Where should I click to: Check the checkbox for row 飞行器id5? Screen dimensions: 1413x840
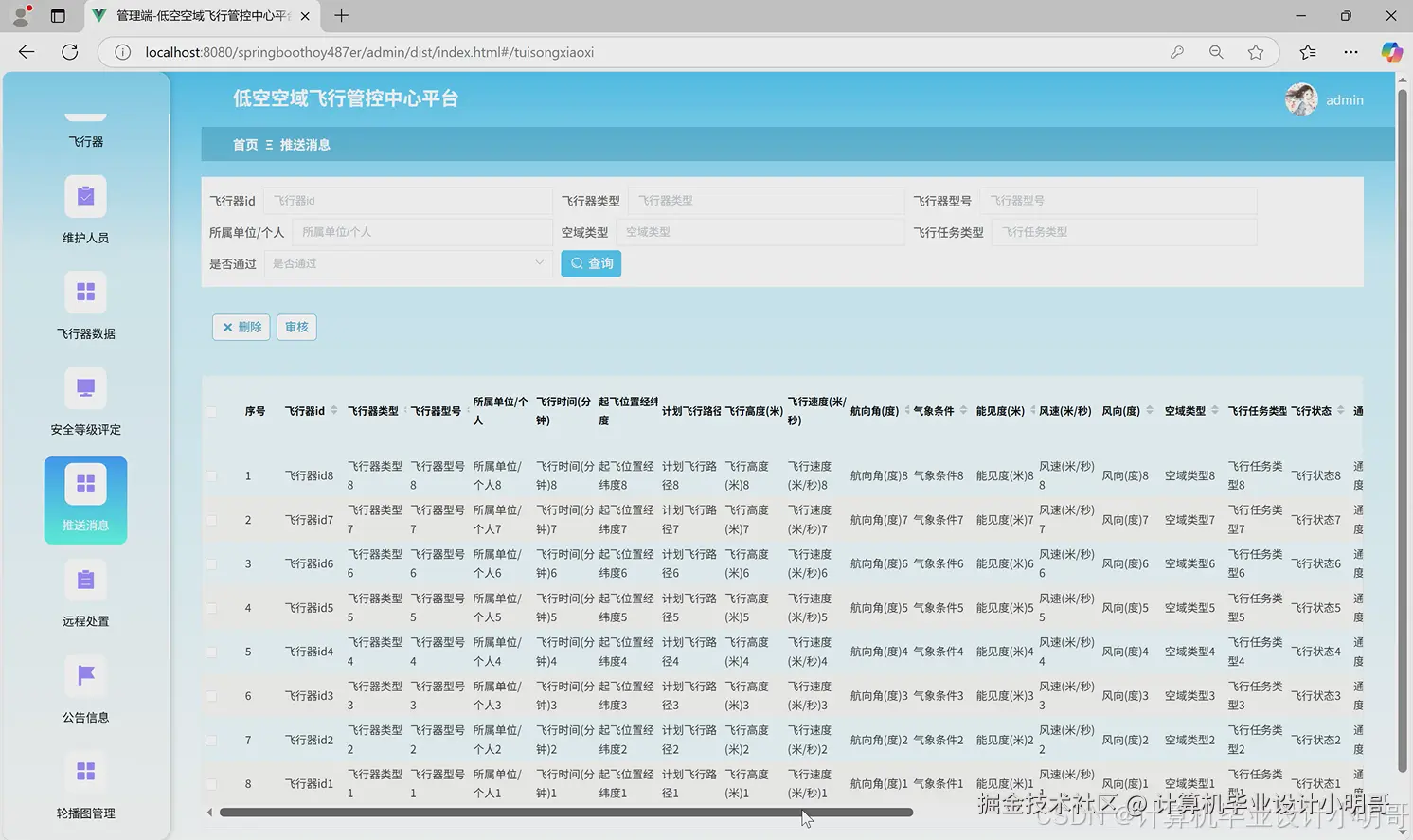pos(211,608)
